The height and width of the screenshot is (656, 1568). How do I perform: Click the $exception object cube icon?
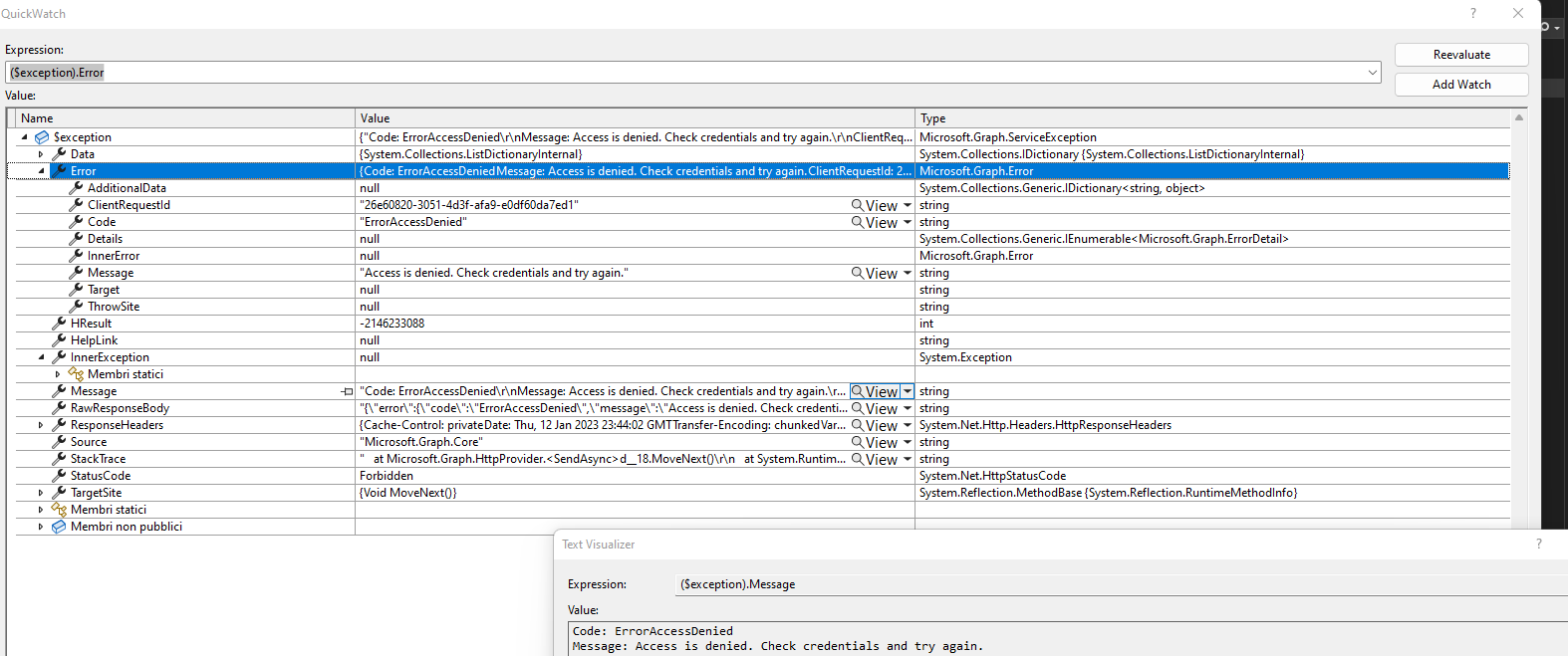pyautogui.click(x=42, y=137)
